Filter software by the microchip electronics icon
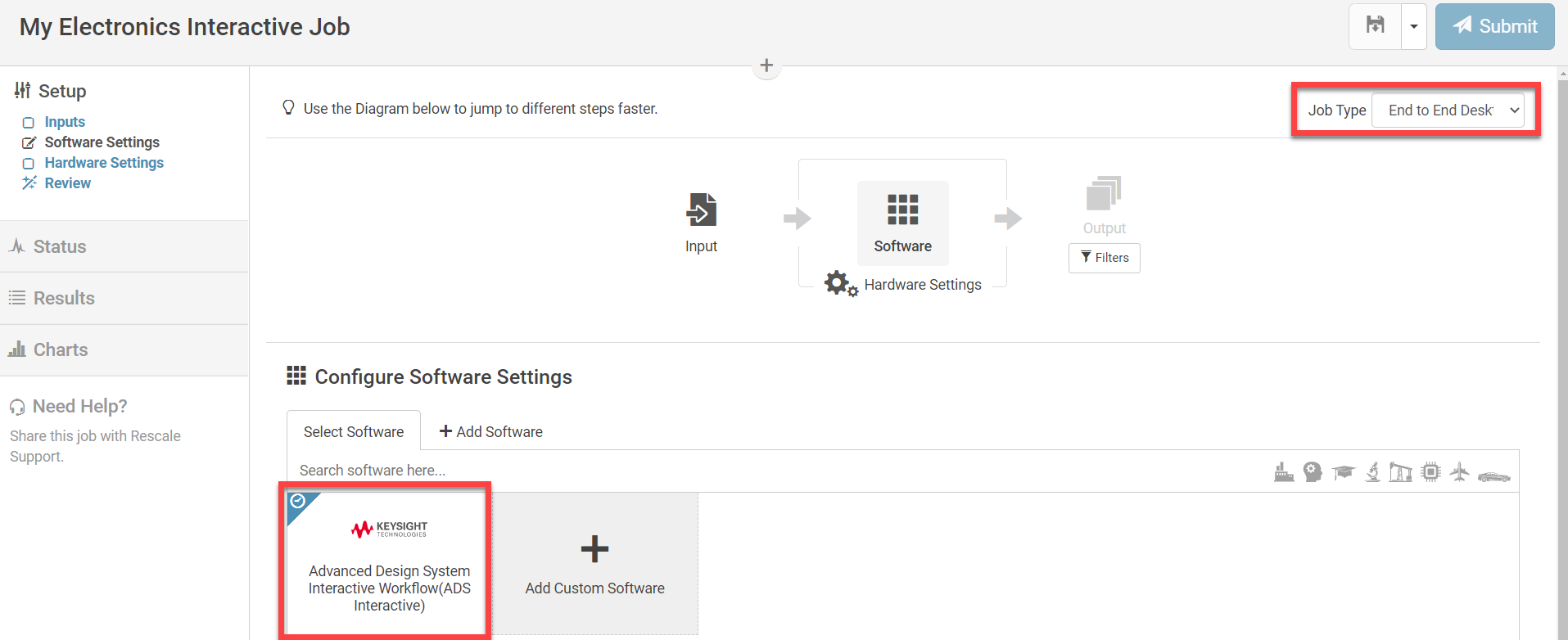Viewport: 1568px width, 640px height. coord(1430,472)
